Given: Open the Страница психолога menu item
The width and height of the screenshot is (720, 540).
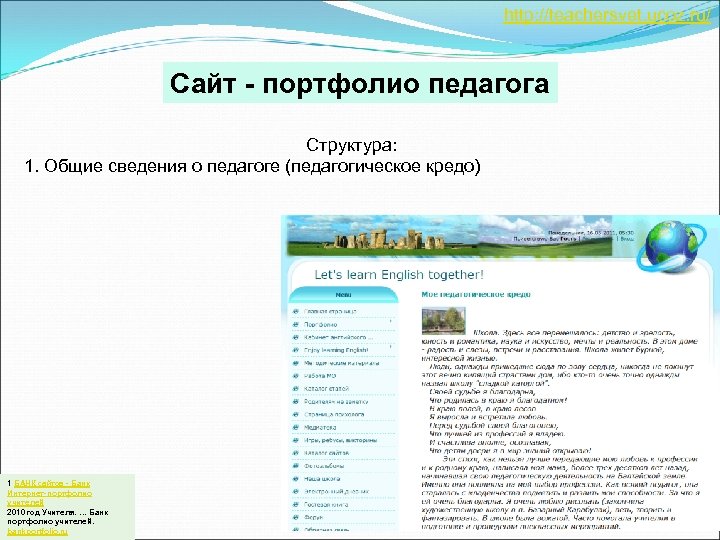Looking at the screenshot, I should pyautogui.click(x=334, y=414).
